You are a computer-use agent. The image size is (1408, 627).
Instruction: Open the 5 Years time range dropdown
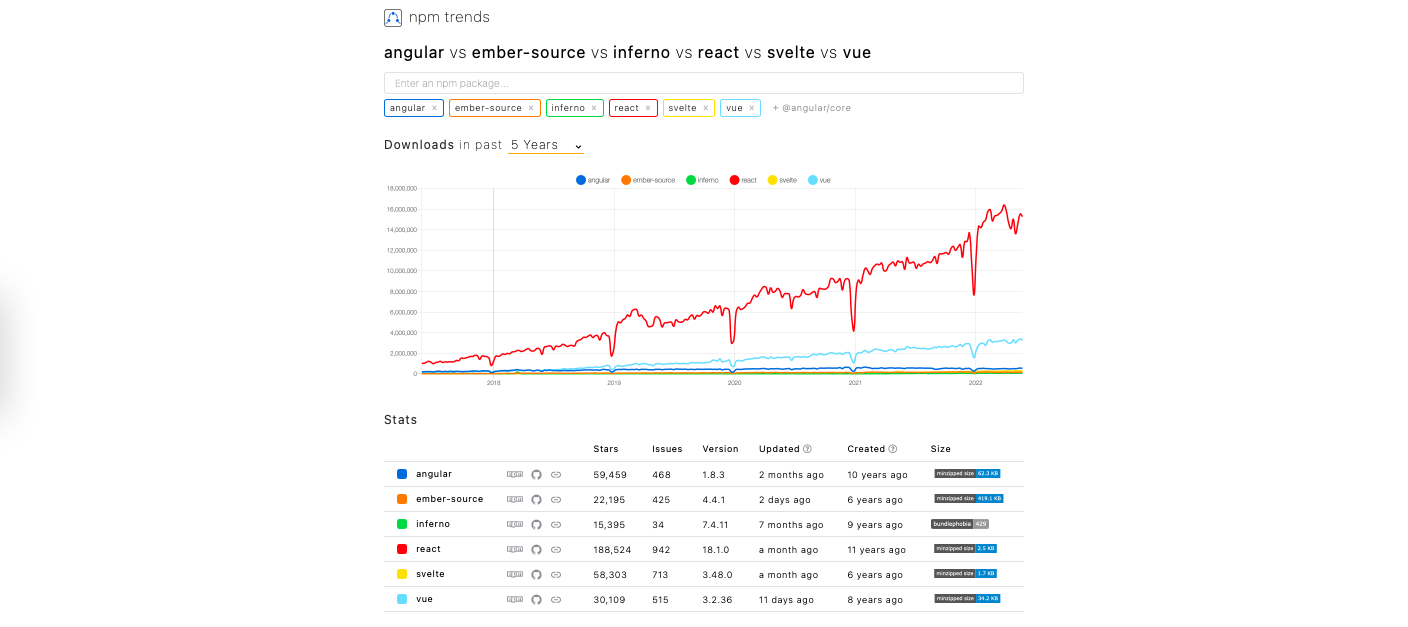pos(546,145)
